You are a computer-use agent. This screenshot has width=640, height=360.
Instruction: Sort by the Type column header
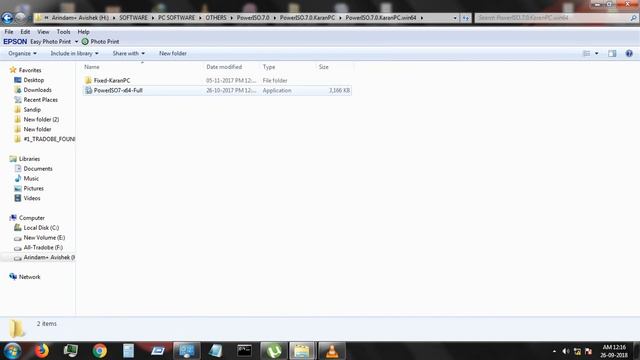coord(269,67)
